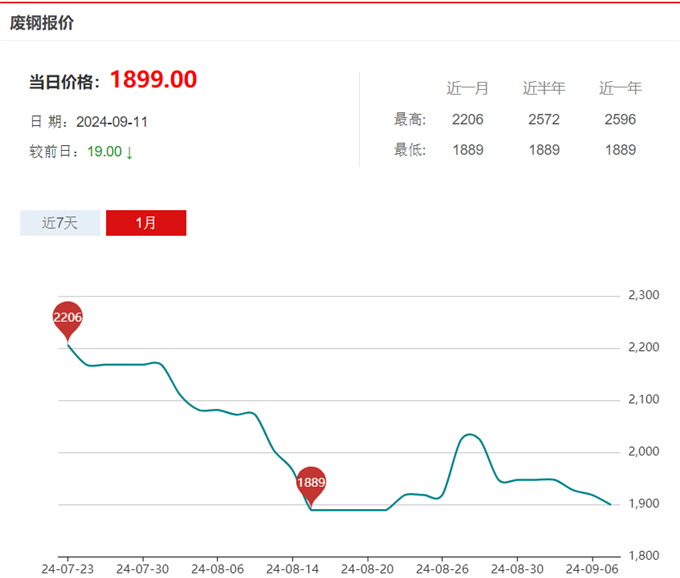Click the current price 1899.00
680x578 pixels.
pyautogui.click(x=153, y=80)
